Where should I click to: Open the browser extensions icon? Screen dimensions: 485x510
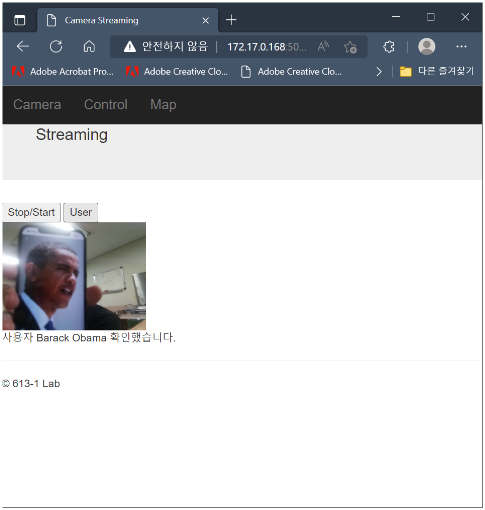pos(389,47)
